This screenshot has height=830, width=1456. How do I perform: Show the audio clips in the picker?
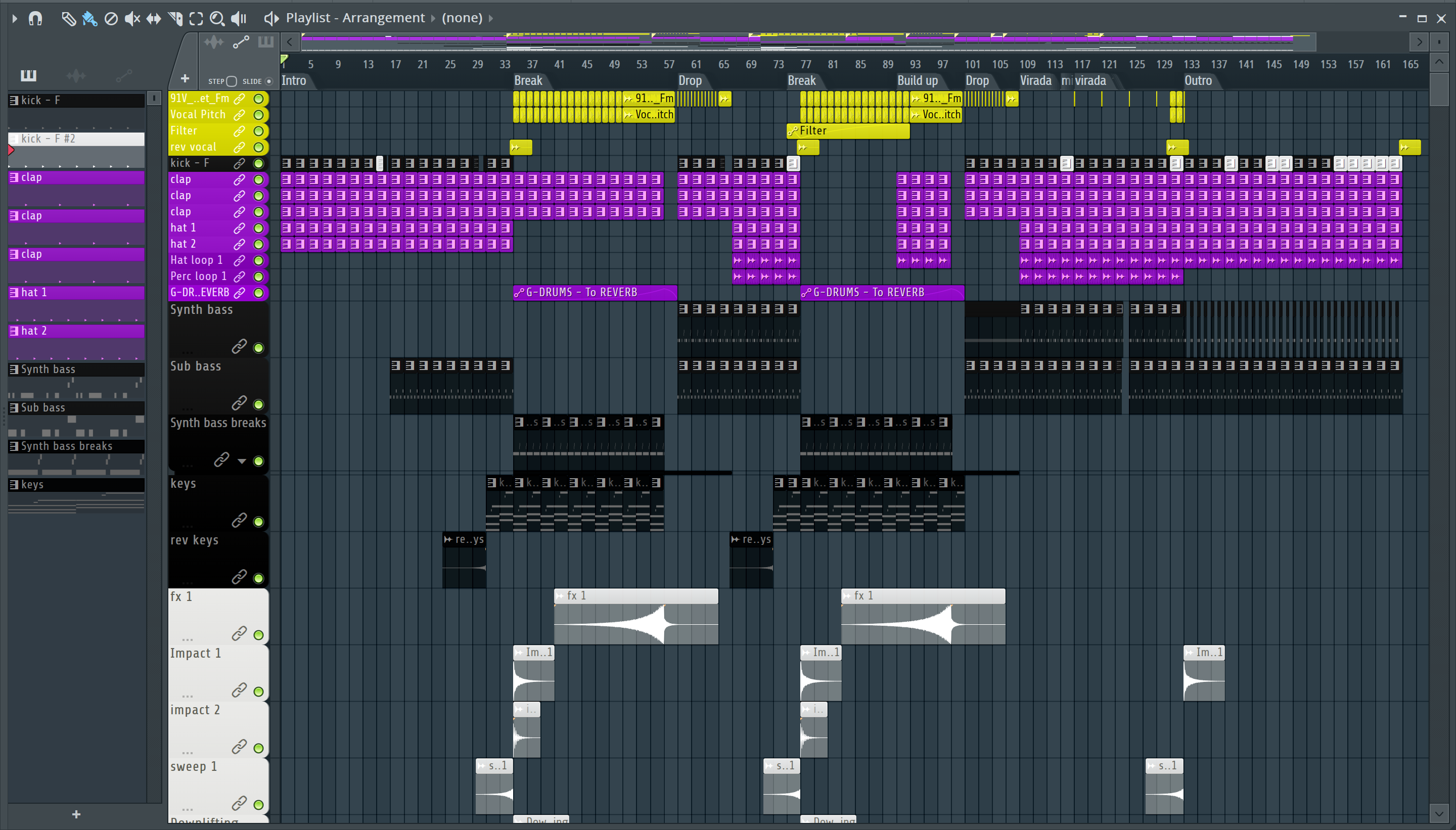click(76, 75)
